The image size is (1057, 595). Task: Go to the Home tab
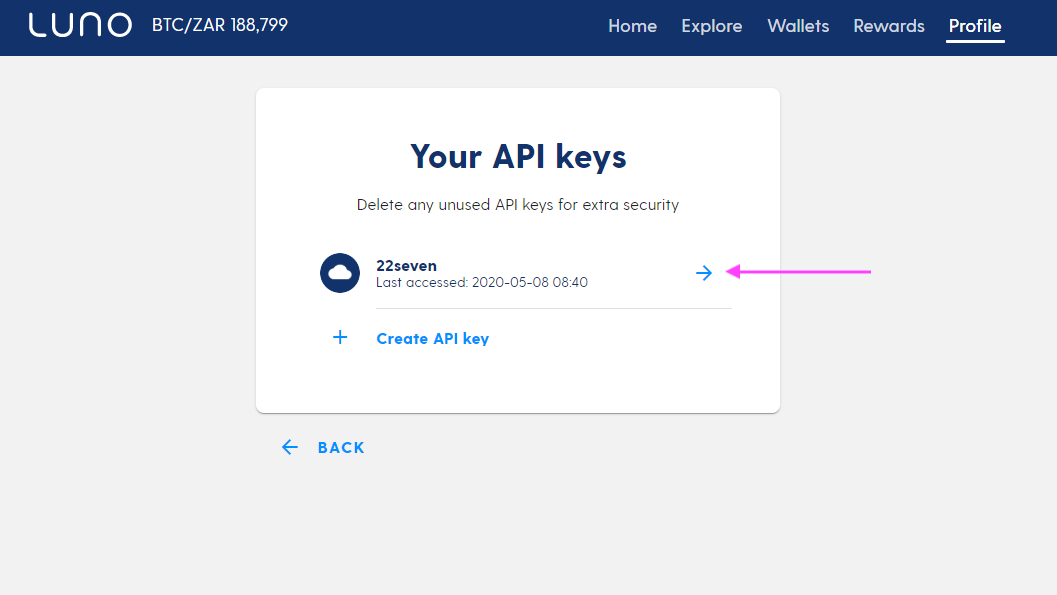632,26
